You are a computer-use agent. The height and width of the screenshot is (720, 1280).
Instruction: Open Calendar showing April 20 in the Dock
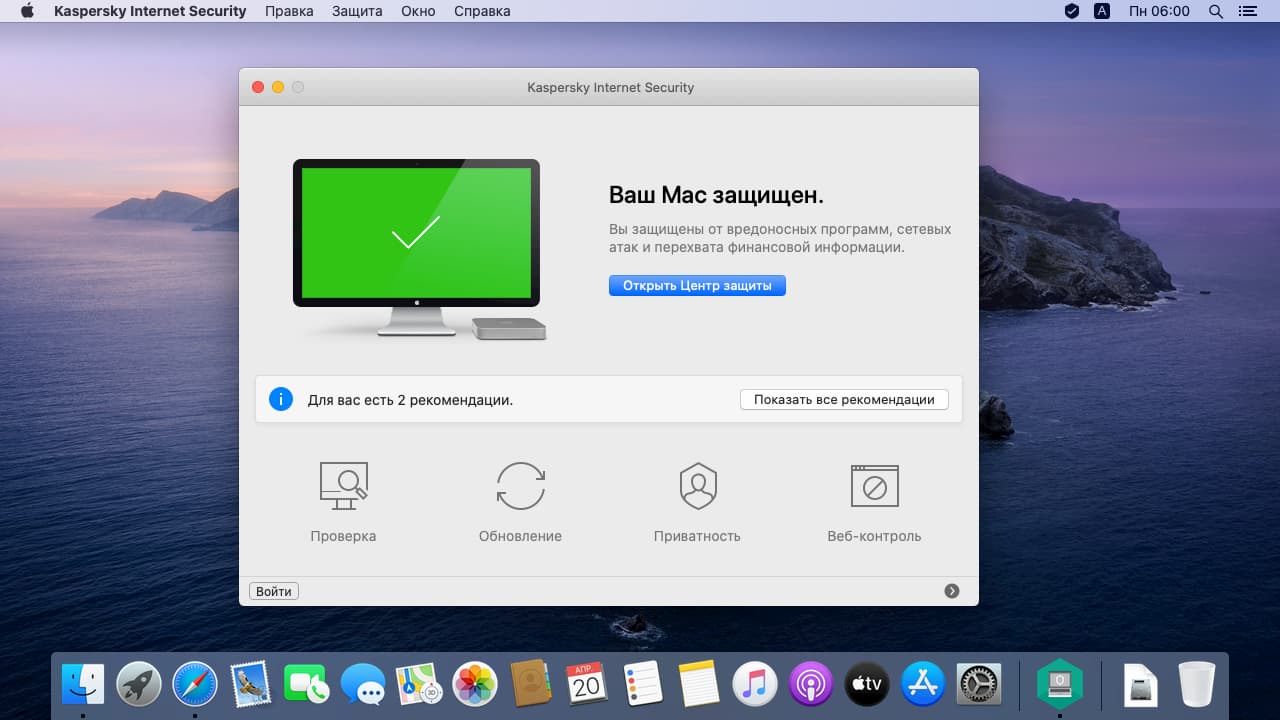coord(586,684)
